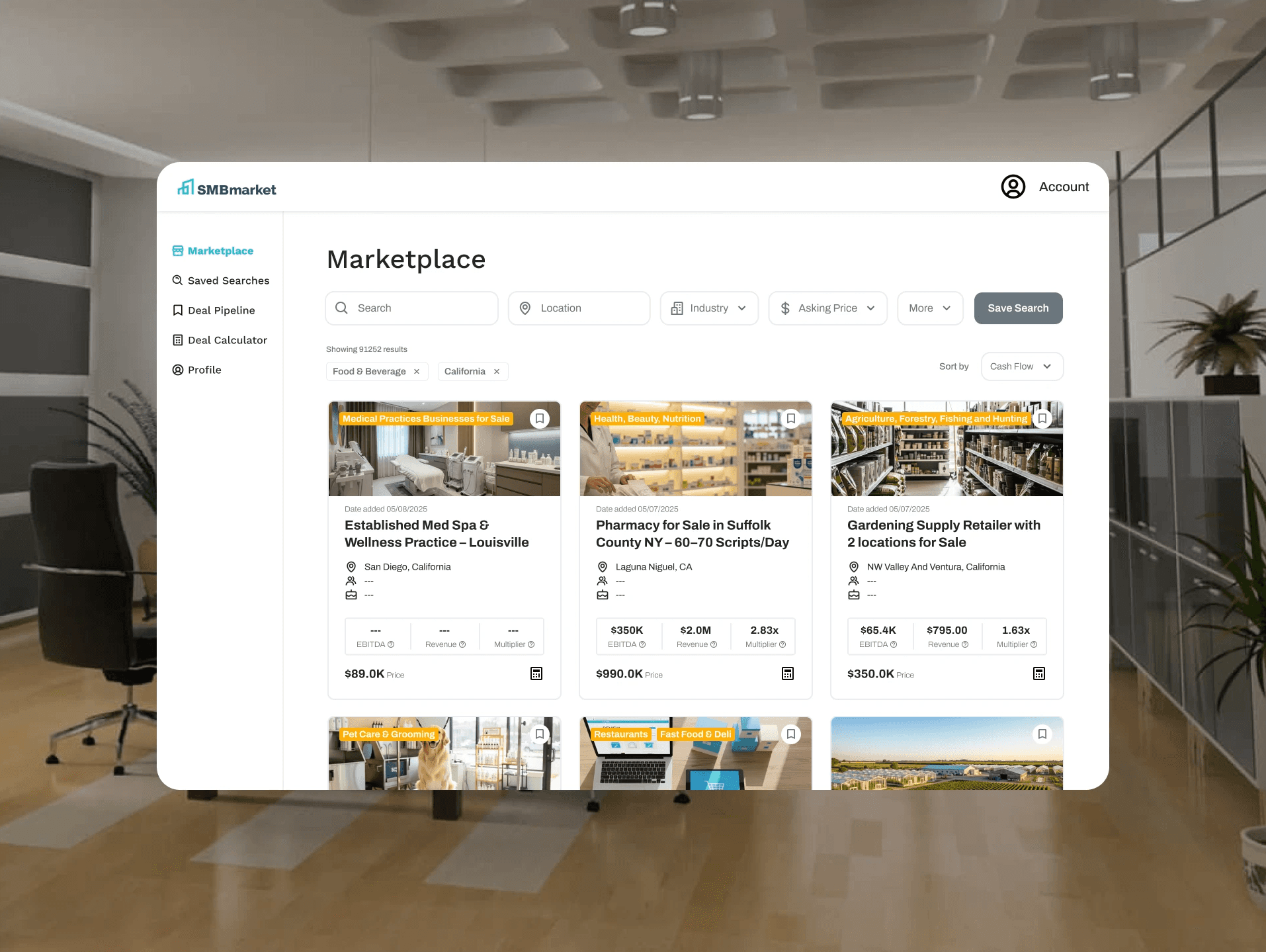
Task: Focus the Location input field
Action: 579,308
